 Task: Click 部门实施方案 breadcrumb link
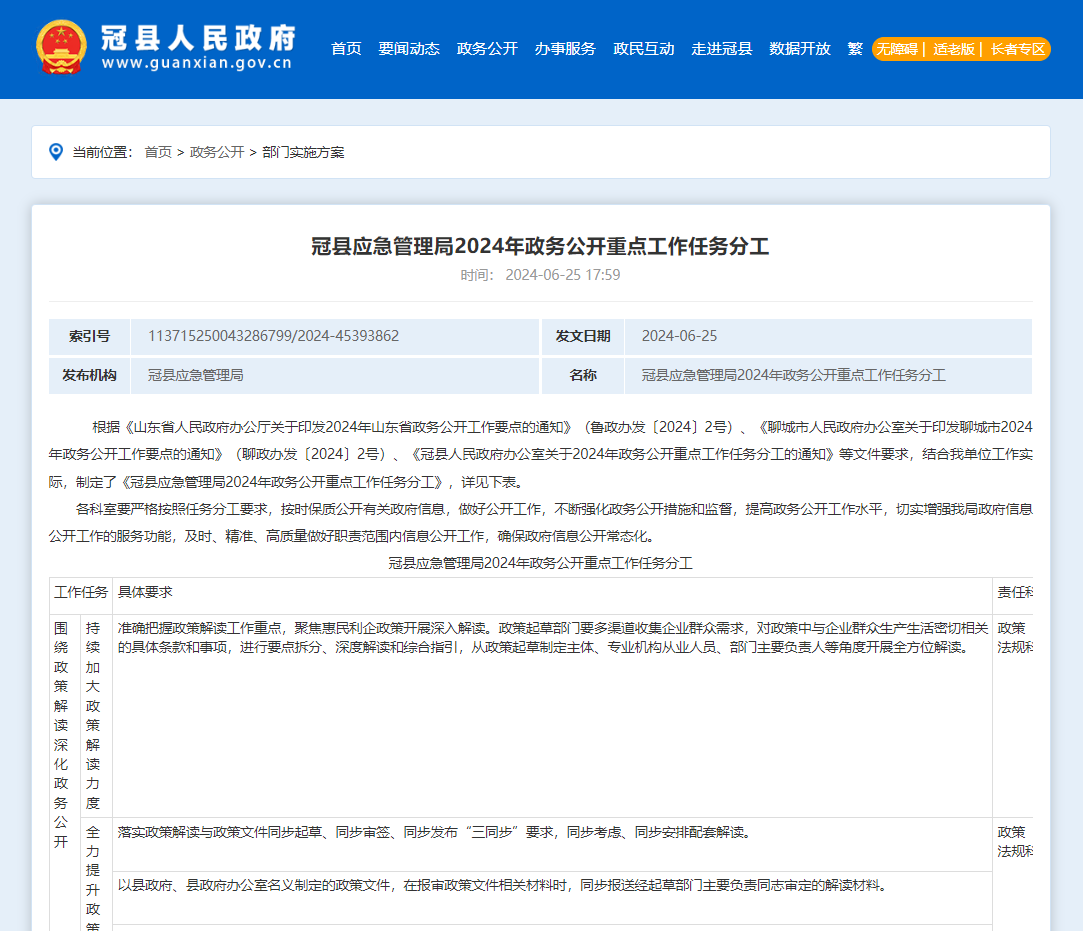303,152
